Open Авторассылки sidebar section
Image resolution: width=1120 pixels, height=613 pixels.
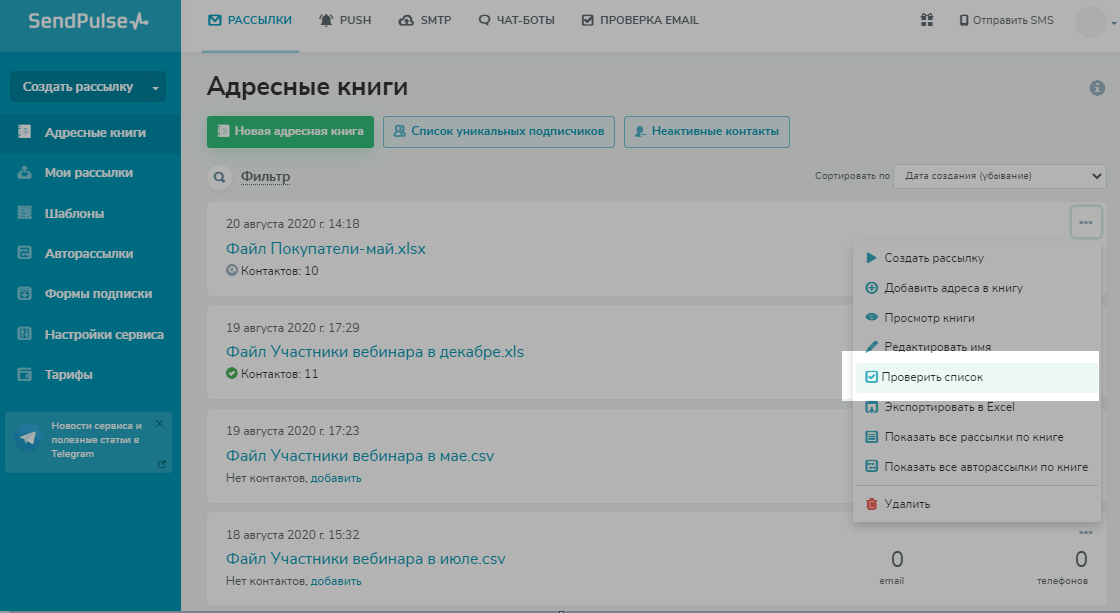tap(90, 254)
